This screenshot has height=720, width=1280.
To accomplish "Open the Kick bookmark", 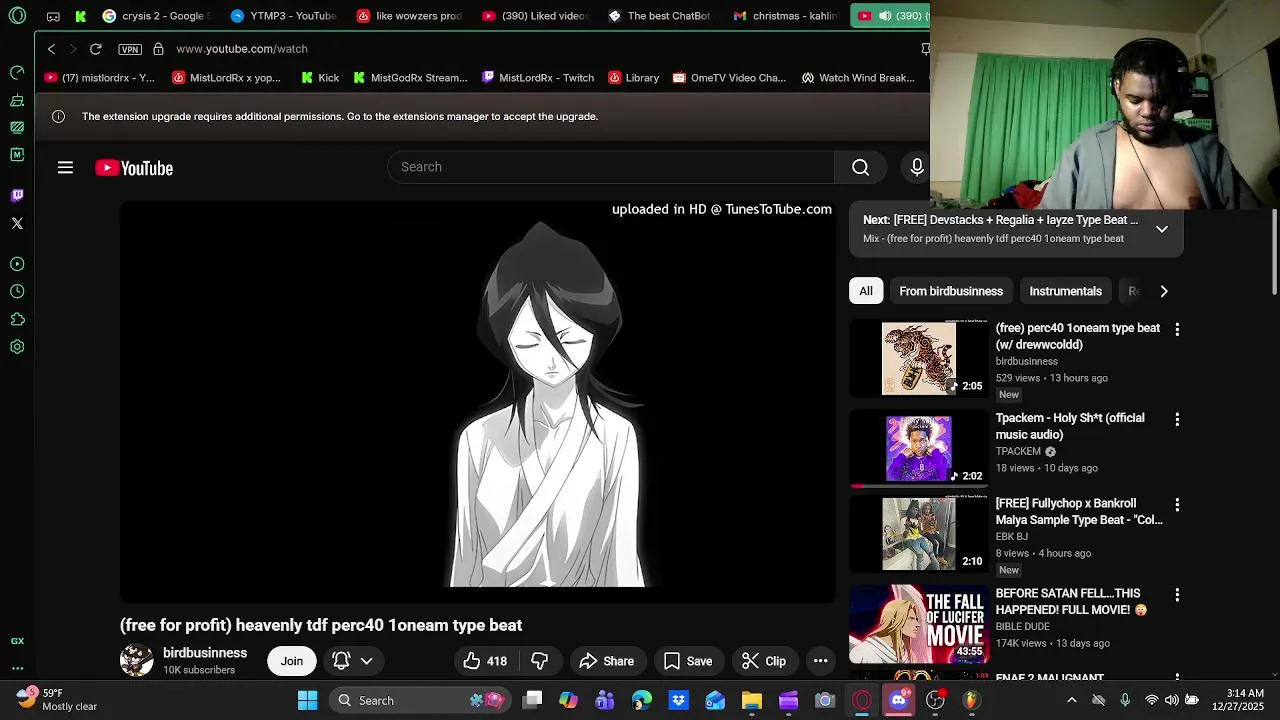I will [x=320, y=78].
